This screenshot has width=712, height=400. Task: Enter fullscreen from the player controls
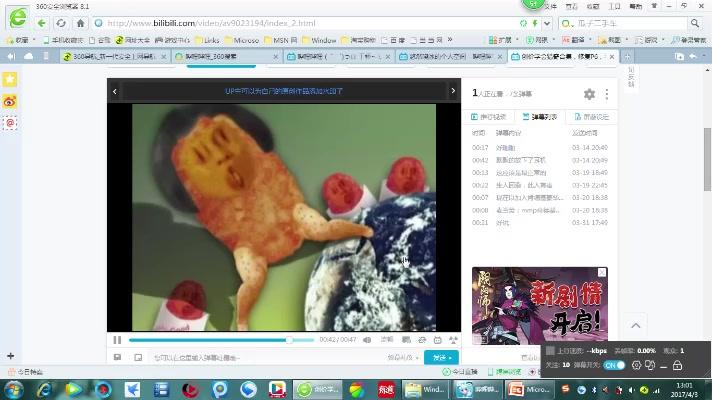pyautogui.click(x=453, y=340)
